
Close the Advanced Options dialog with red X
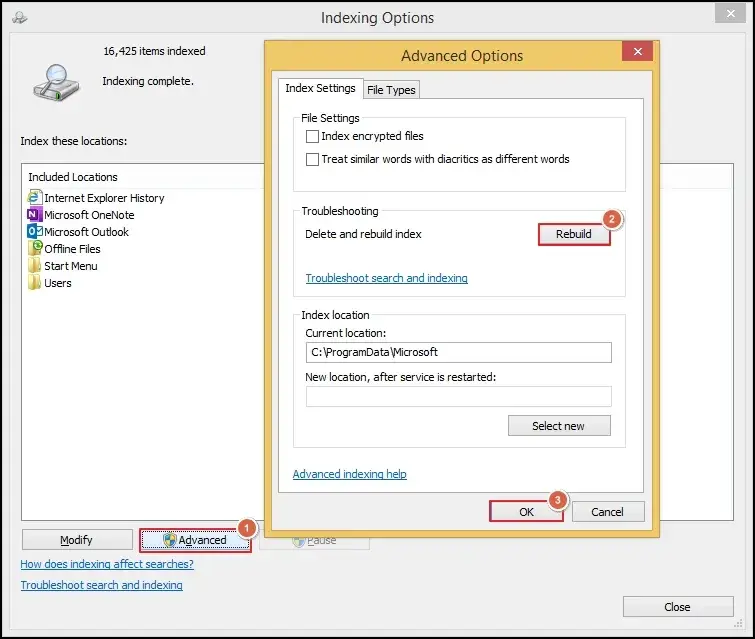coord(638,51)
